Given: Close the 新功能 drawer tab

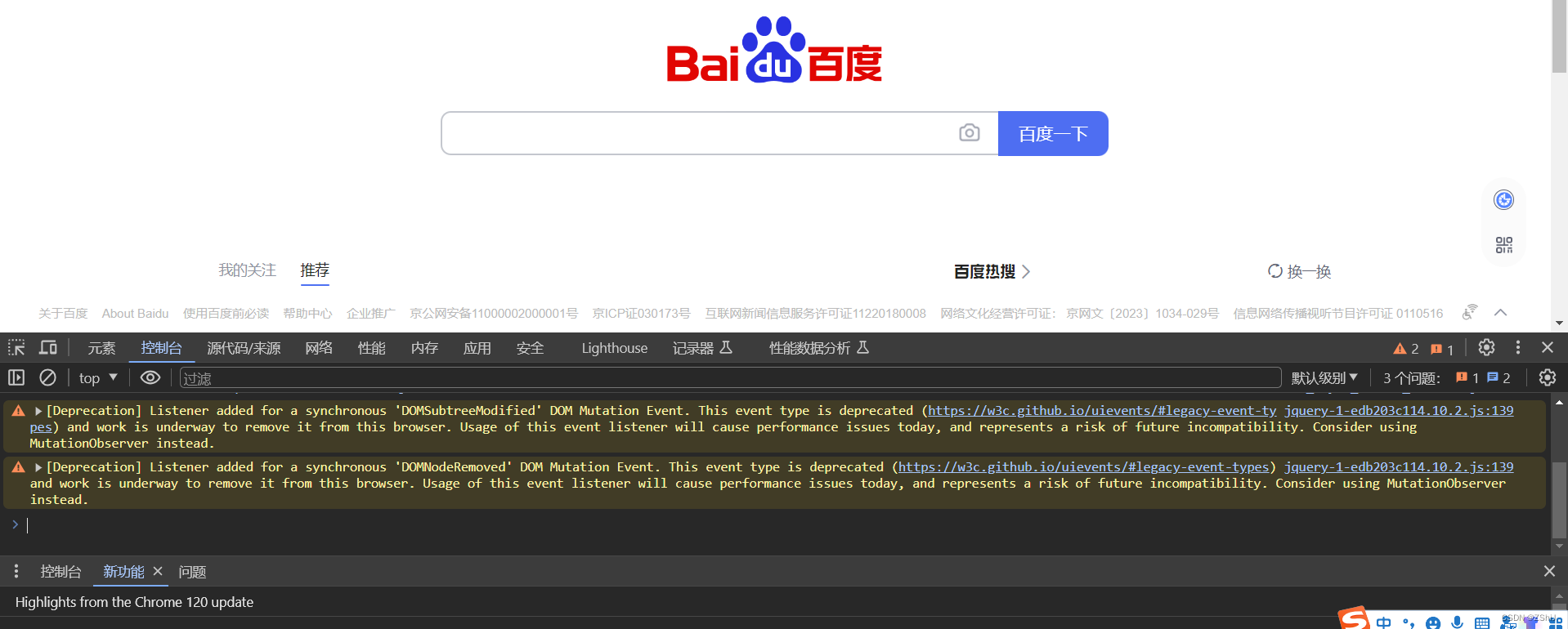Looking at the screenshot, I should tap(158, 571).
